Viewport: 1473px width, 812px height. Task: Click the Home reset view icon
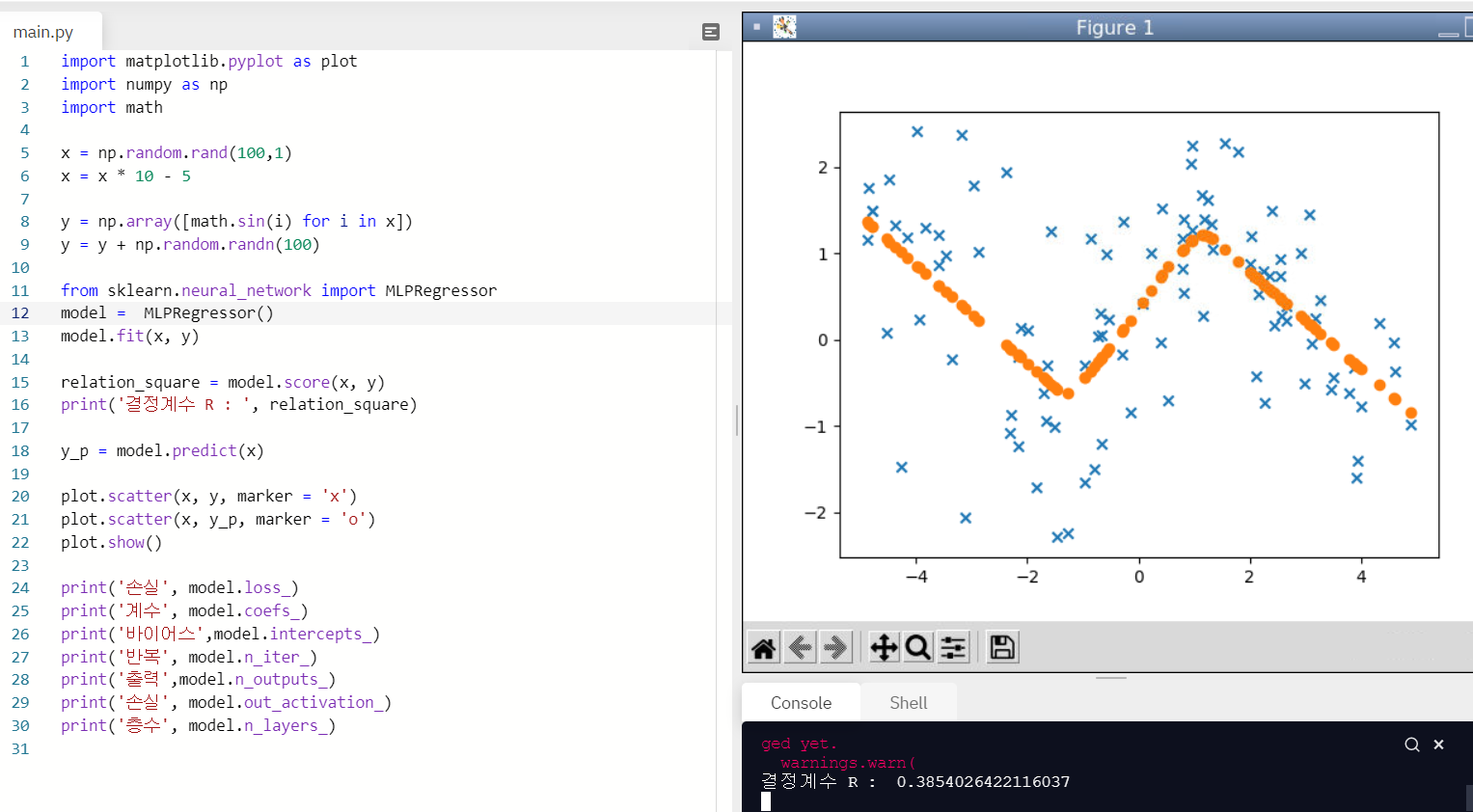click(764, 648)
